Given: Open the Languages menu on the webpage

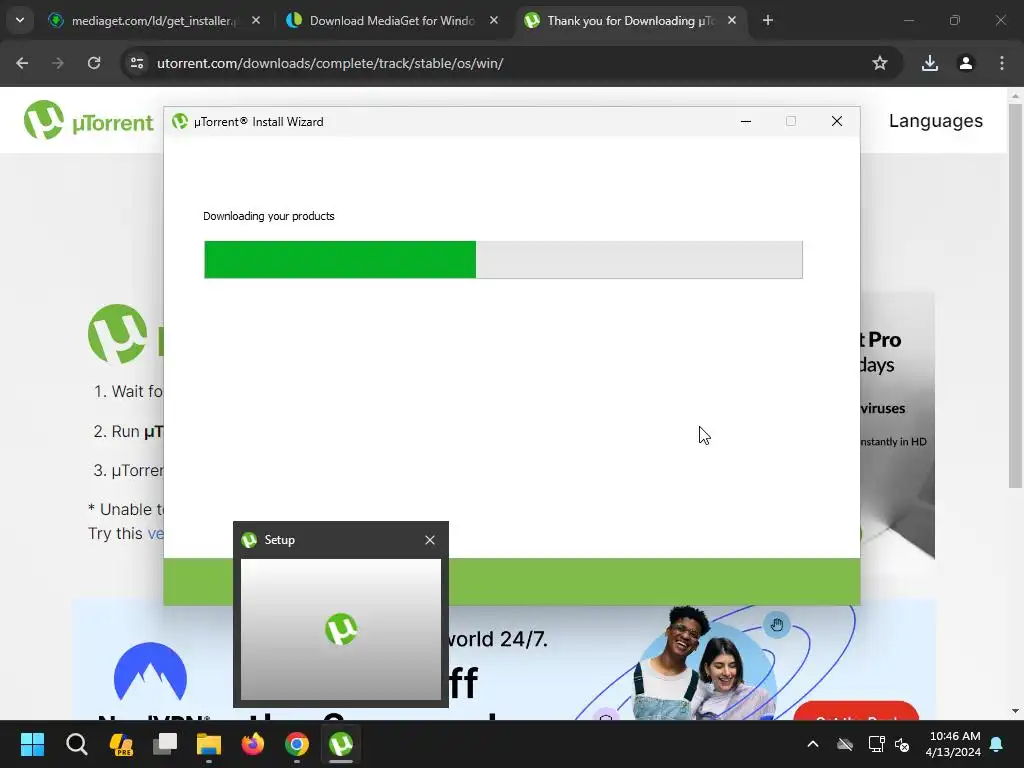Looking at the screenshot, I should point(935,121).
